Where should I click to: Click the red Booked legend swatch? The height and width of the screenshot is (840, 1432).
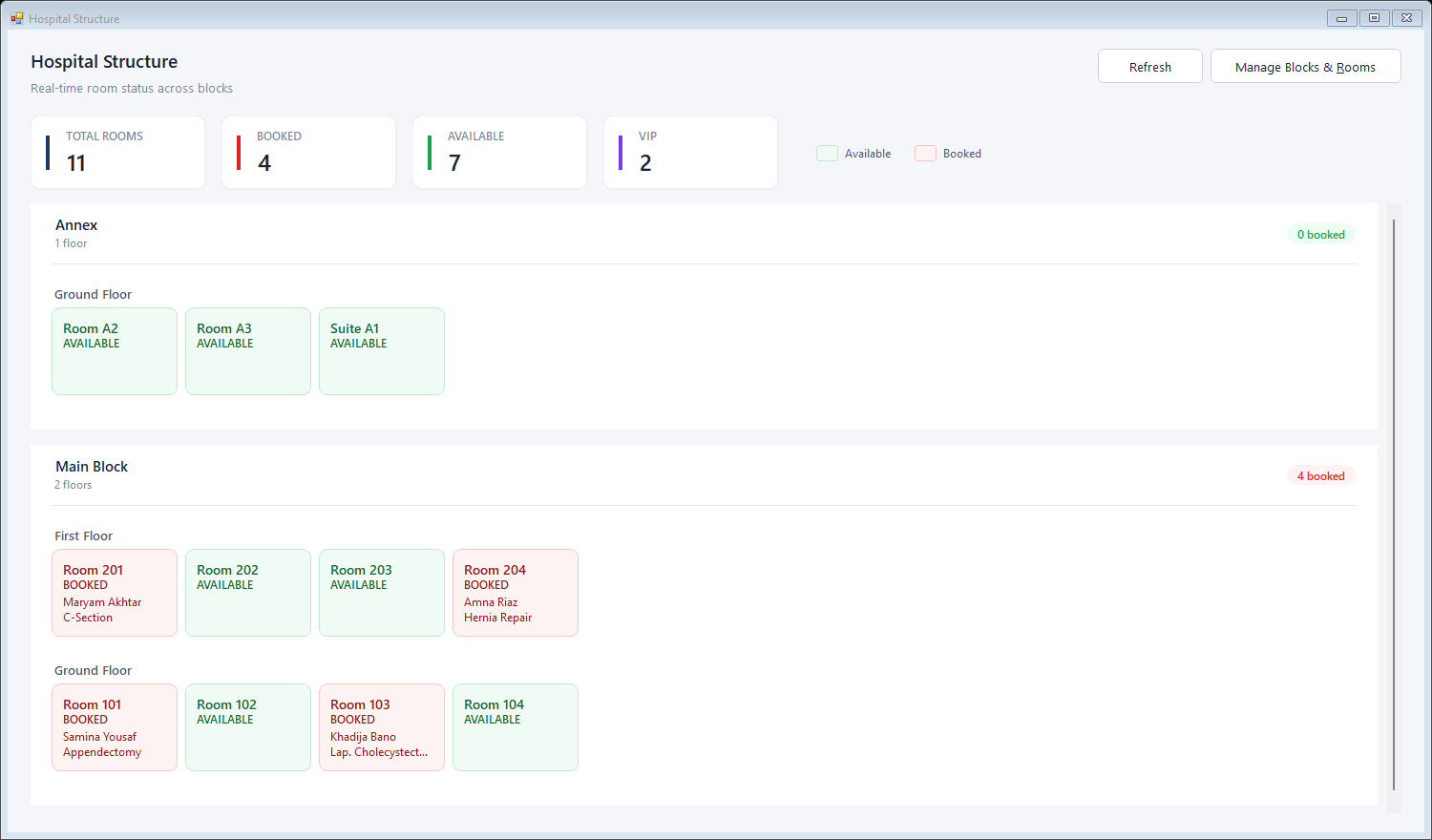(x=925, y=154)
